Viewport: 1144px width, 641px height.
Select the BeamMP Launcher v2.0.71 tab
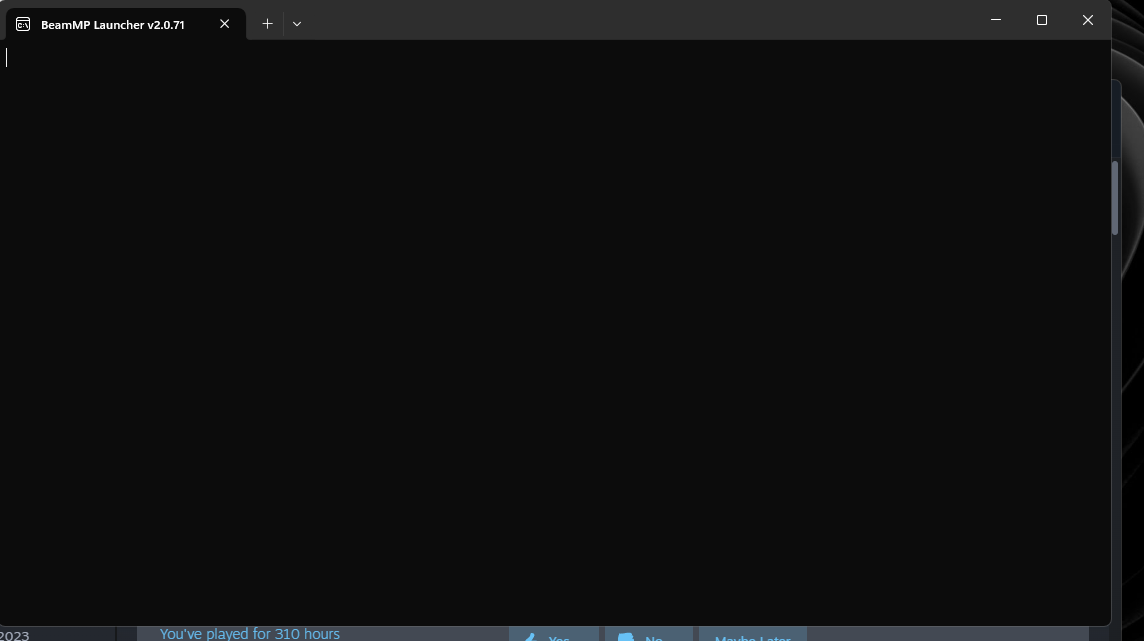[112, 24]
